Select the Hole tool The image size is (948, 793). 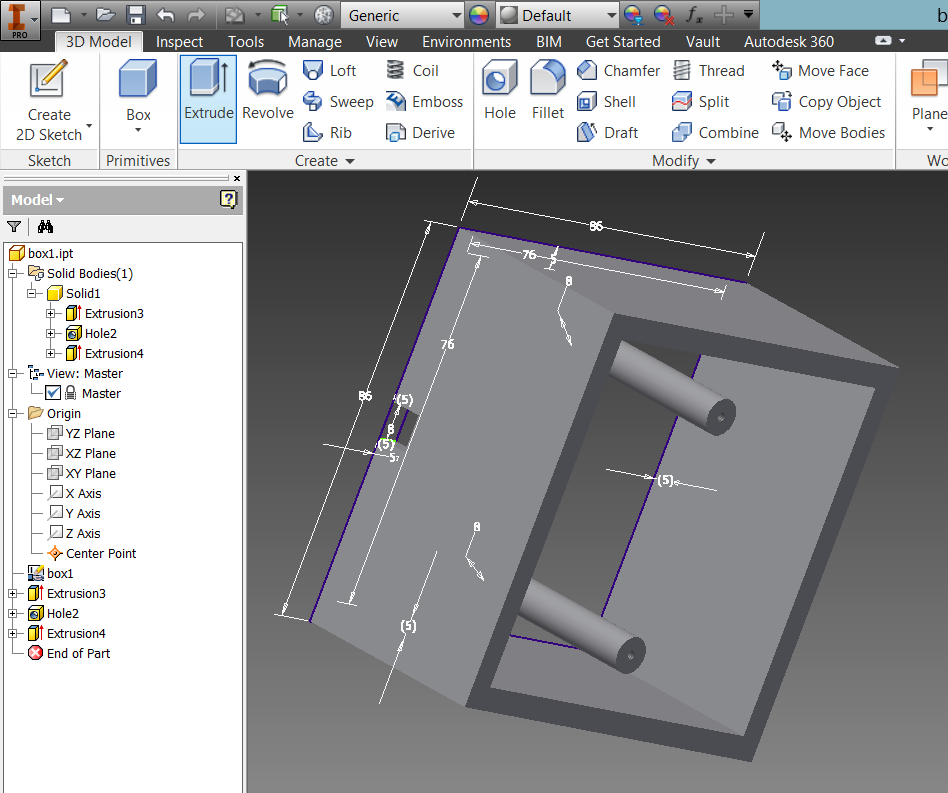tap(500, 89)
